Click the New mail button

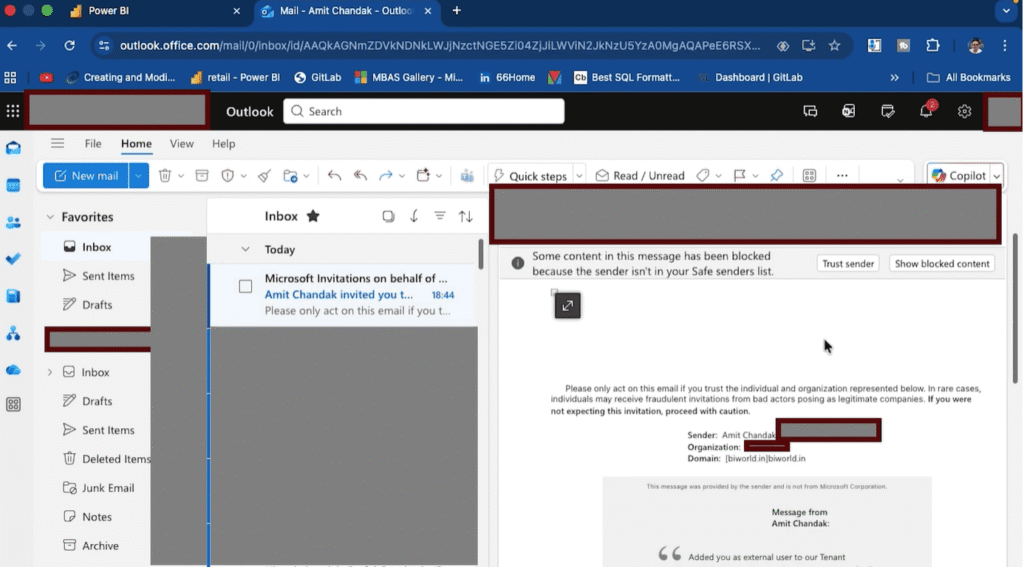87,176
